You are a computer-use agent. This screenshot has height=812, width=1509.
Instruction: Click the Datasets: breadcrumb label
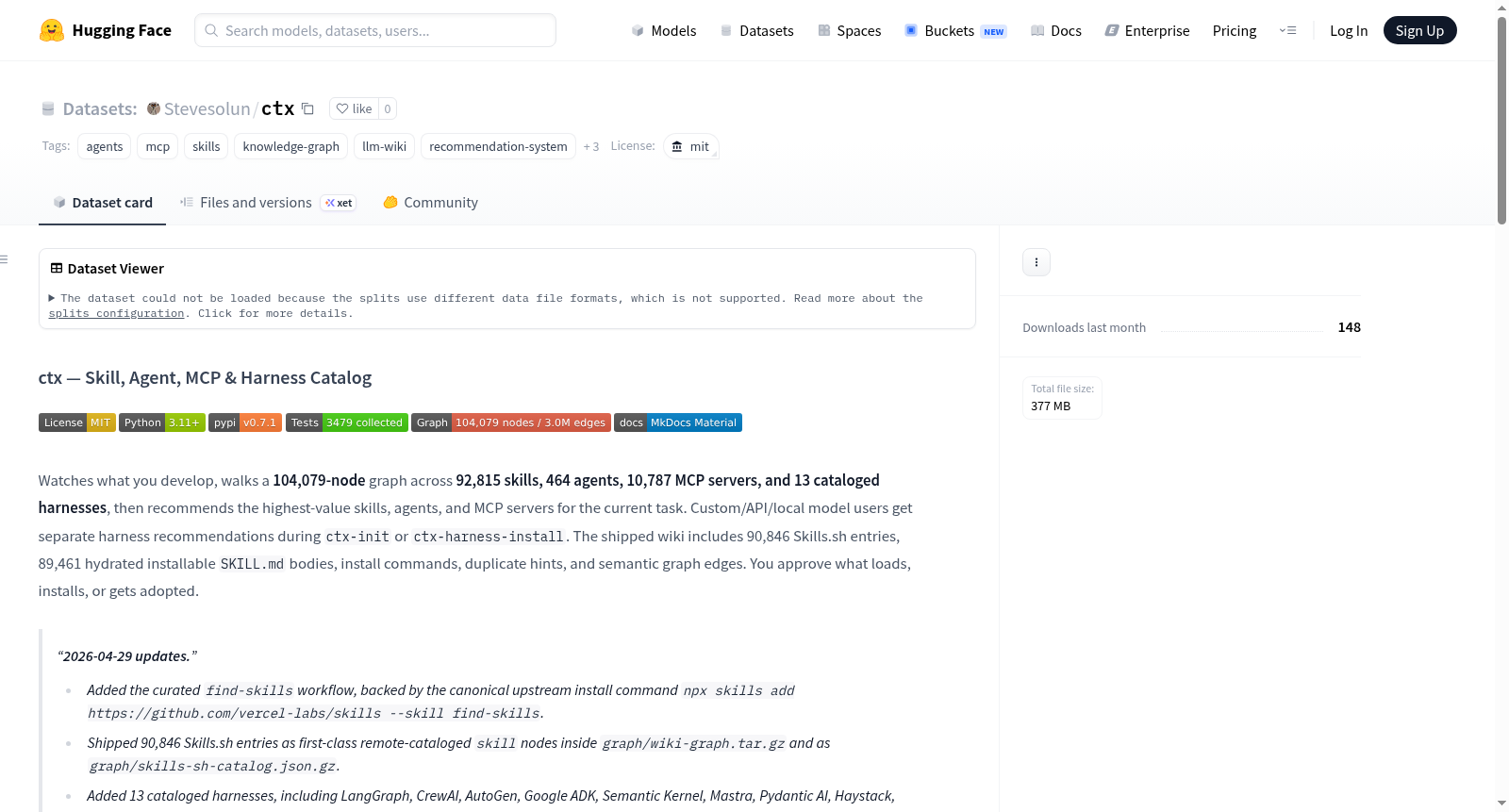coord(100,108)
